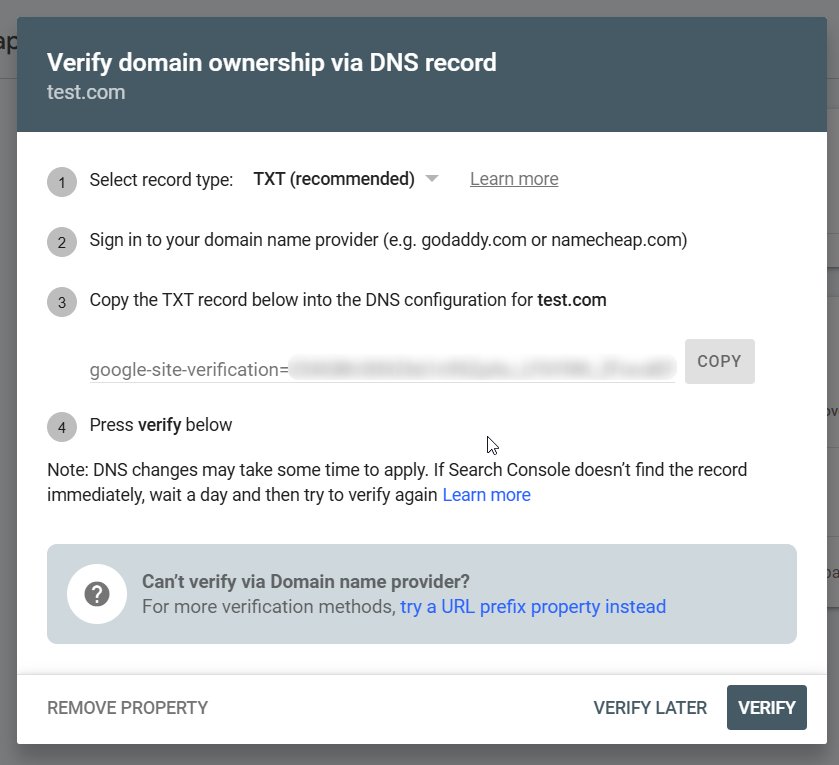Click the step 4 number circle
The width and height of the screenshot is (839, 765).
pyautogui.click(x=62, y=427)
